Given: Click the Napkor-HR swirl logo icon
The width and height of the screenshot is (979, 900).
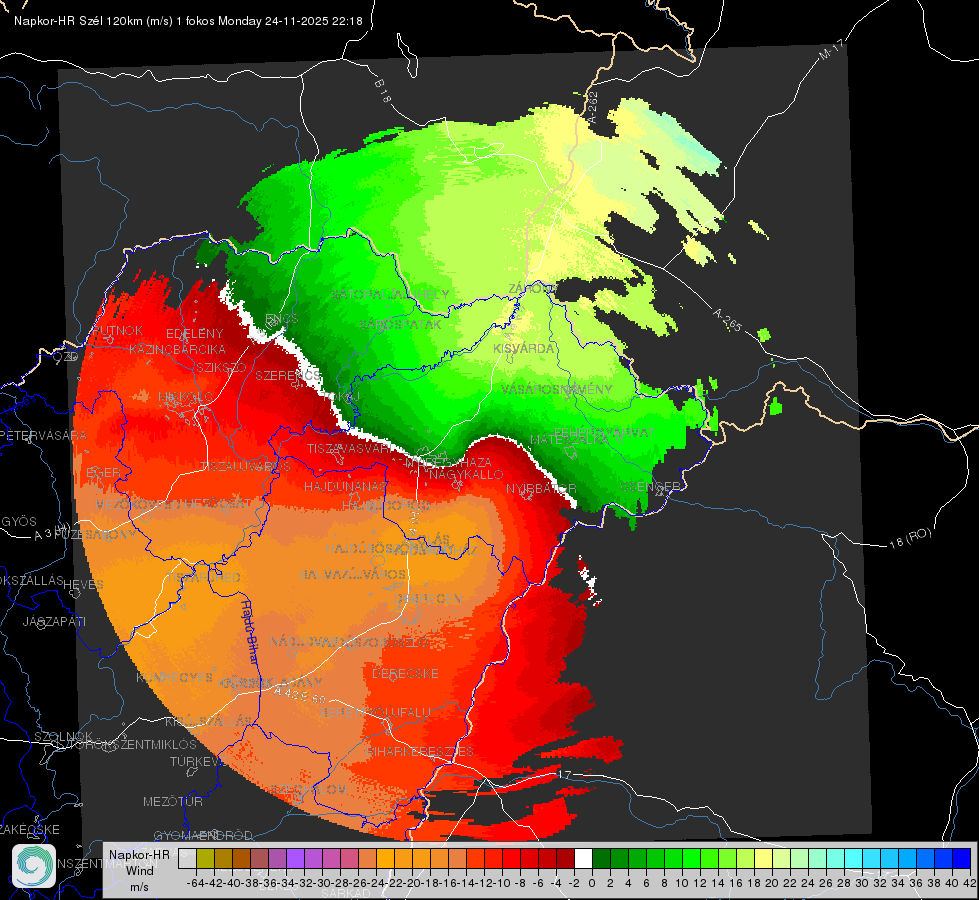Looking at the screenshot, I should coord(34,866).
